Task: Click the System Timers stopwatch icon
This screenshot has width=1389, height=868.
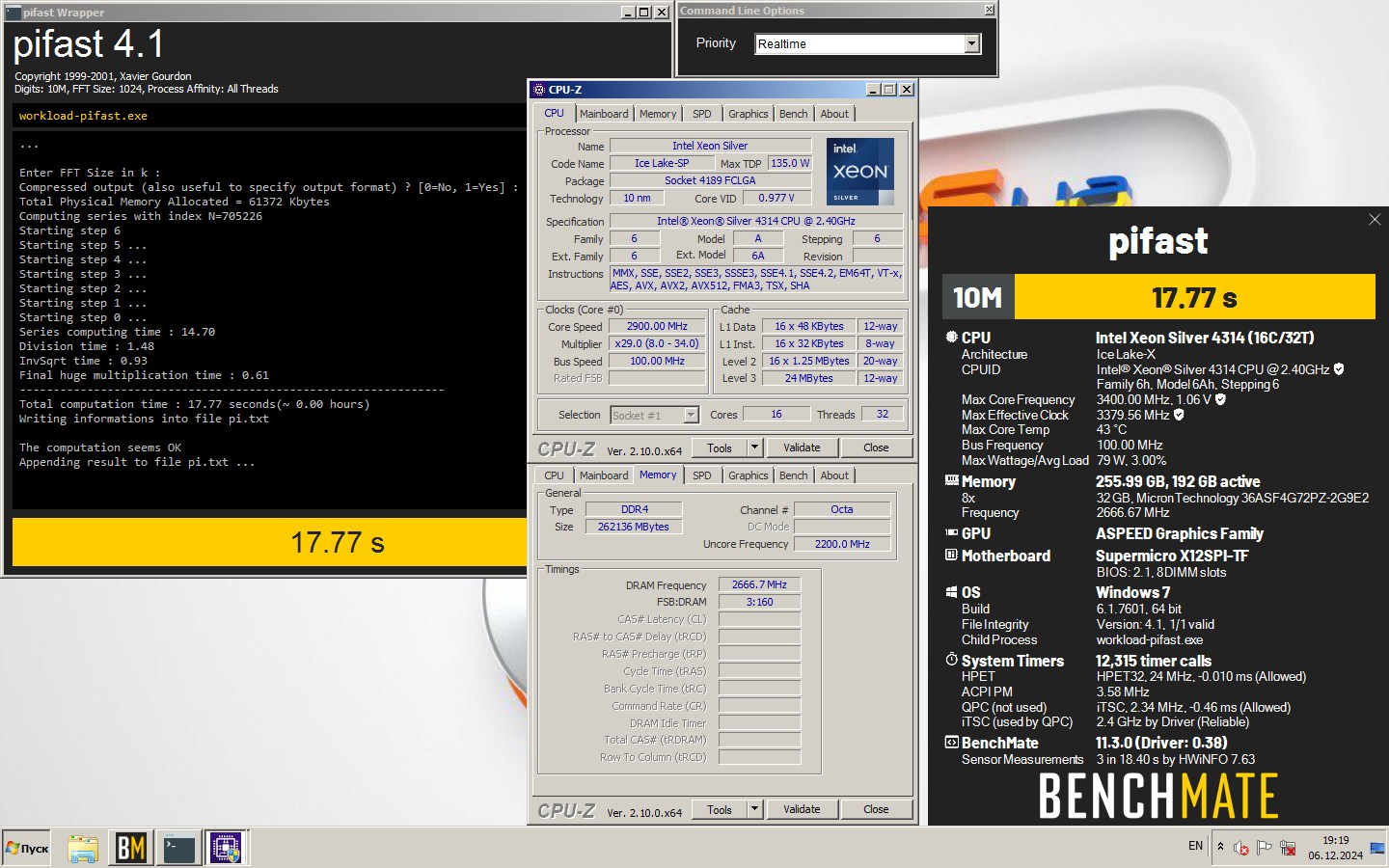Action: (x=951, y=660)
